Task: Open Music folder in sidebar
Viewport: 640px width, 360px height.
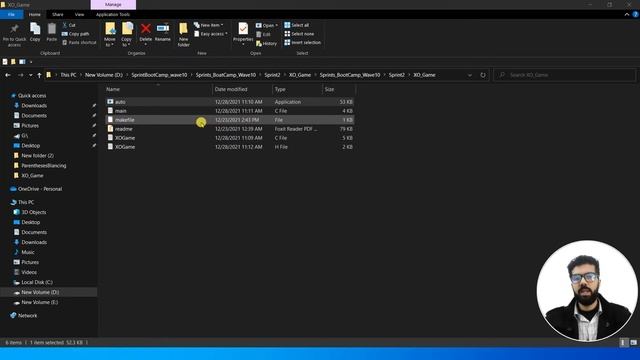Action: click(x=28, y=252)
